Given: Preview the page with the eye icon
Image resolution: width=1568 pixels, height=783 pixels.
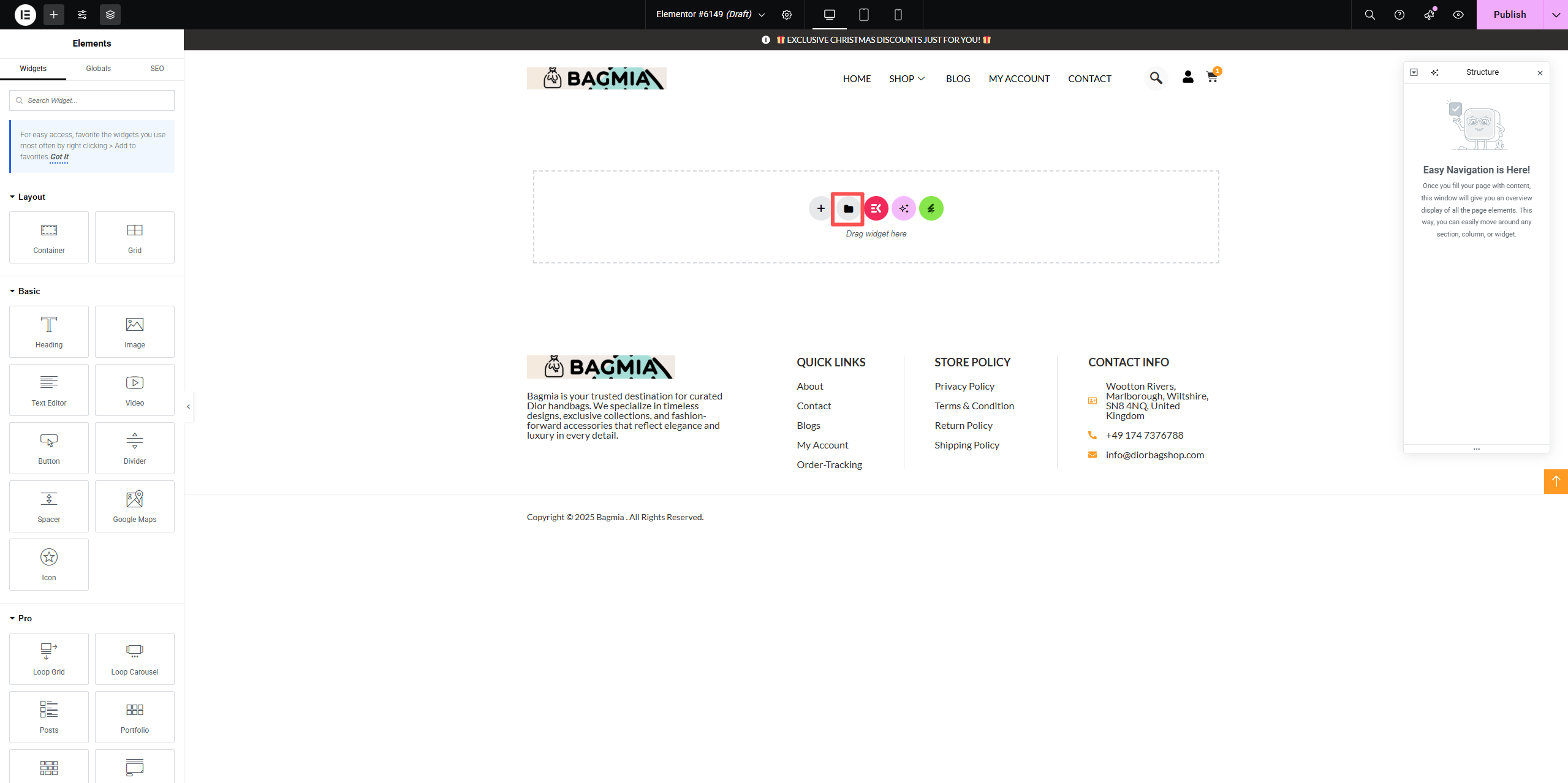Looking at the screenshot, I should coord(1458,15).
